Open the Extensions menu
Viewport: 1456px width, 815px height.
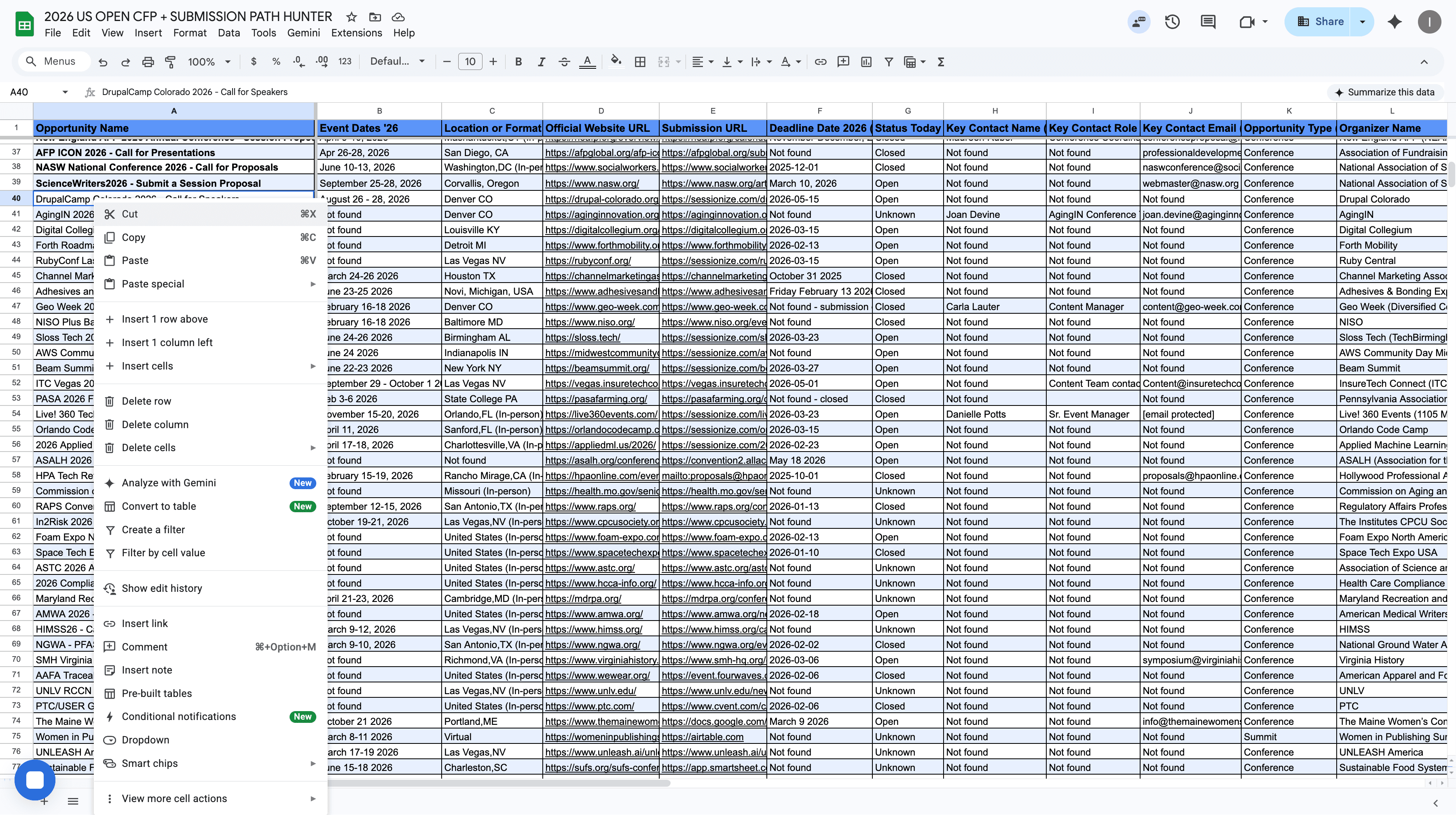pos(357,33)
